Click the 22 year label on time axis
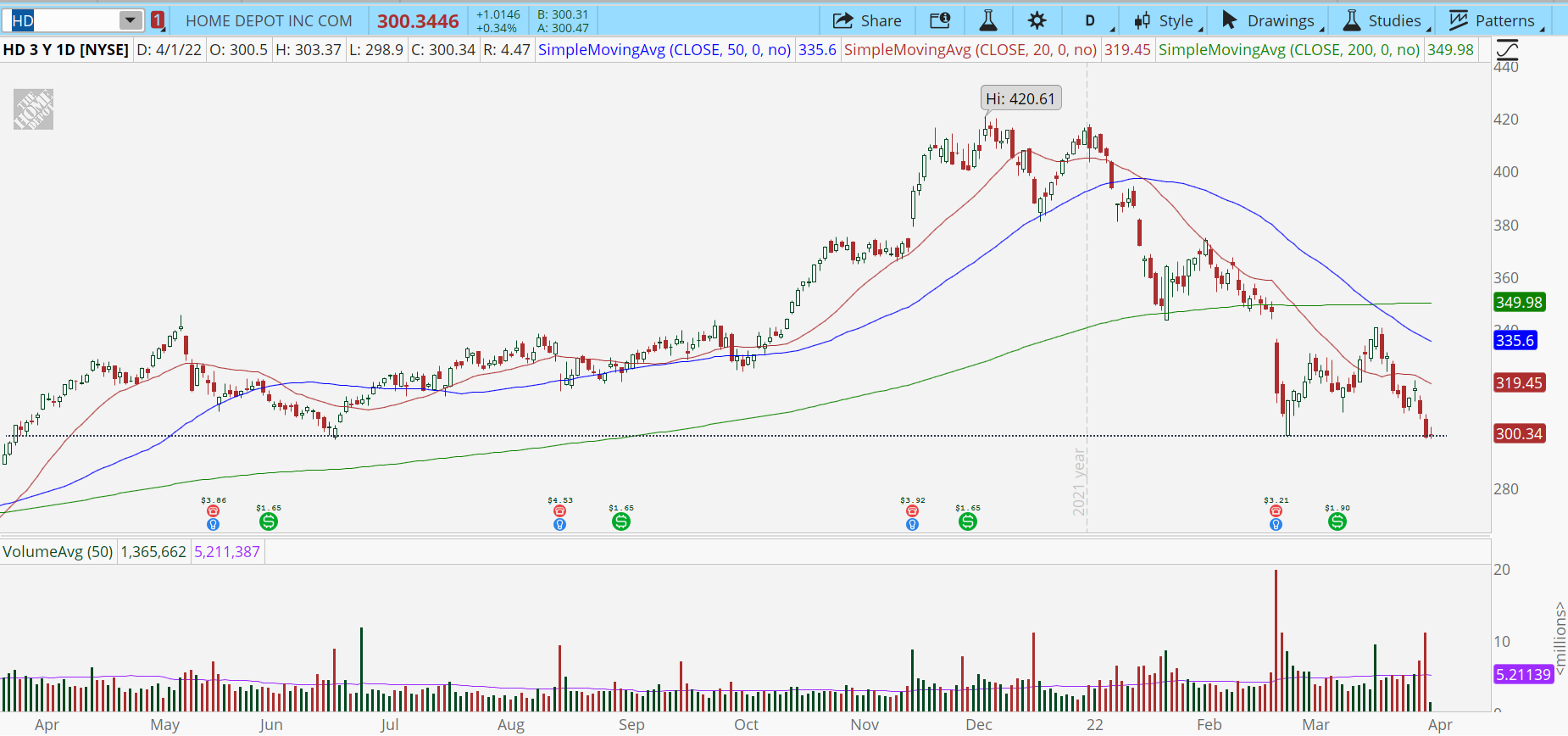This screenshot has width=1568, height=736. (1095, 725)
